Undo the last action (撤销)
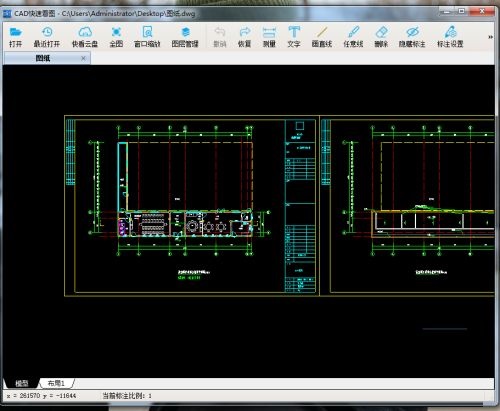The width and height of the screenshot is (500, 411). tap(220, 37)
